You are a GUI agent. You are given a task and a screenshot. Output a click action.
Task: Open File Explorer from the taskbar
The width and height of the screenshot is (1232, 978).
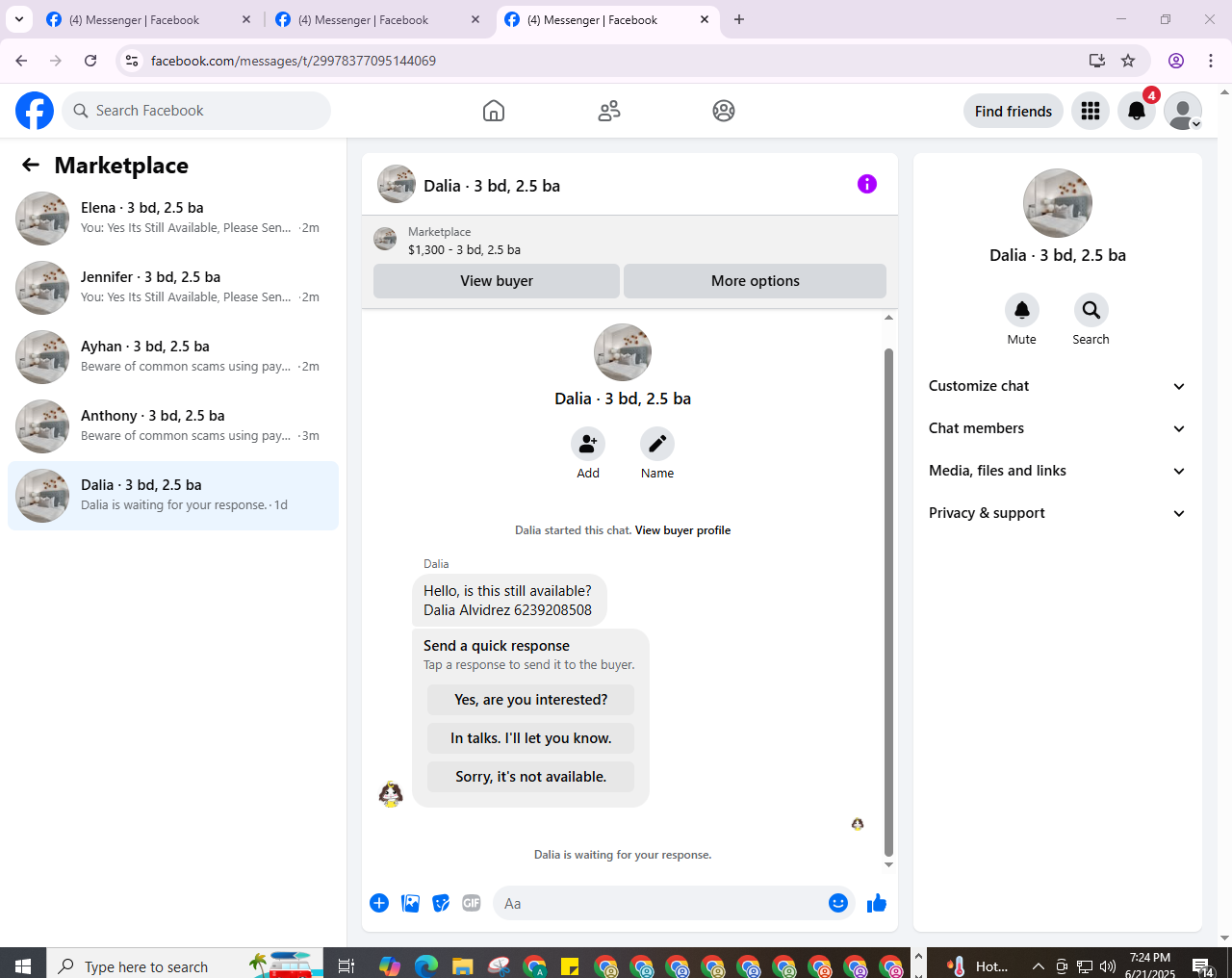(462, 965)
